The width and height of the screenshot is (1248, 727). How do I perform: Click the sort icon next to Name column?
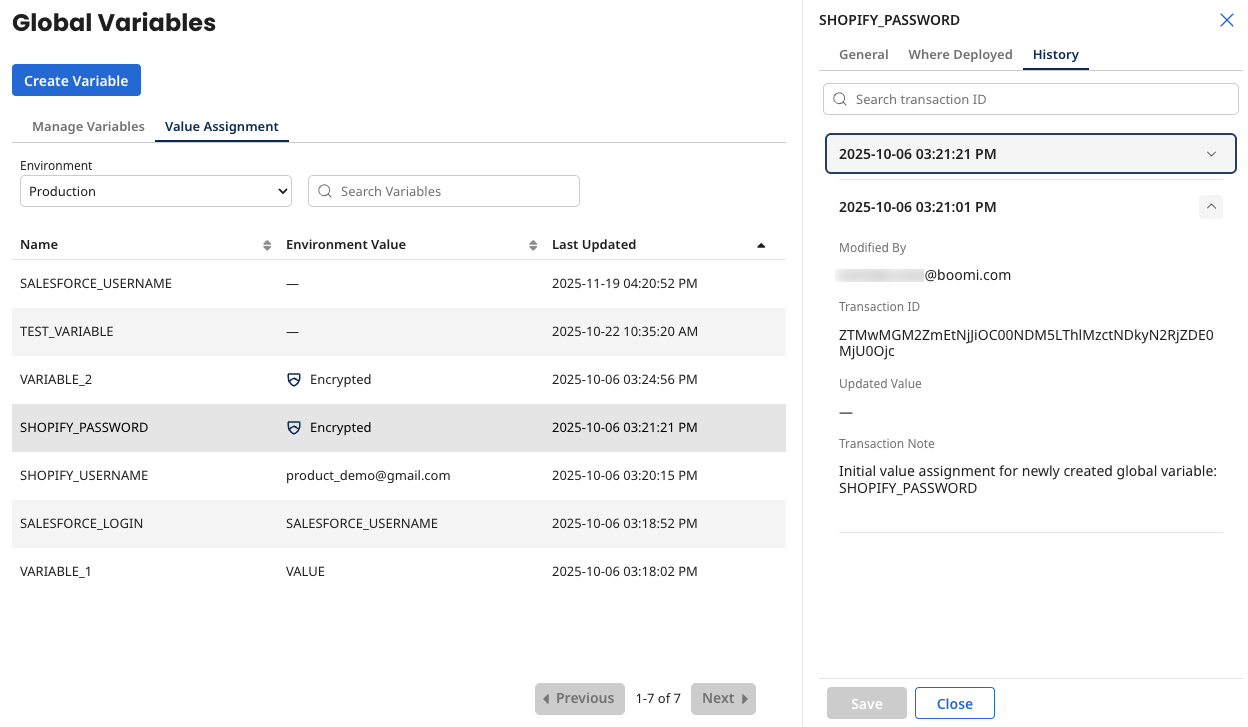point(266,244)
